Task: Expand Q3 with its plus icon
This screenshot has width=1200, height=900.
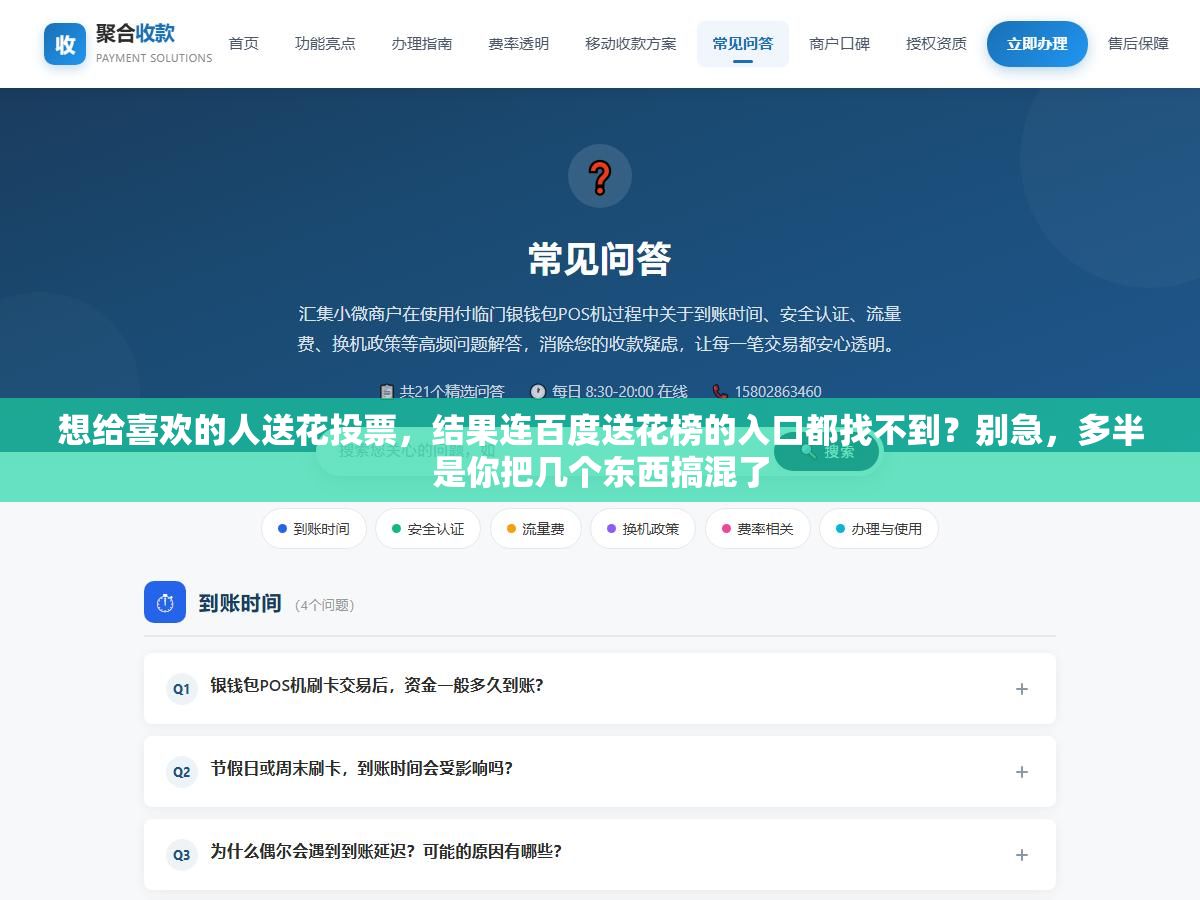Action: 1022,855
